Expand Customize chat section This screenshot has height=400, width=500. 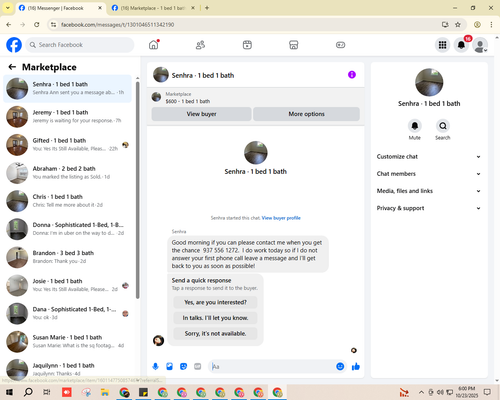(x=429, y=157)
